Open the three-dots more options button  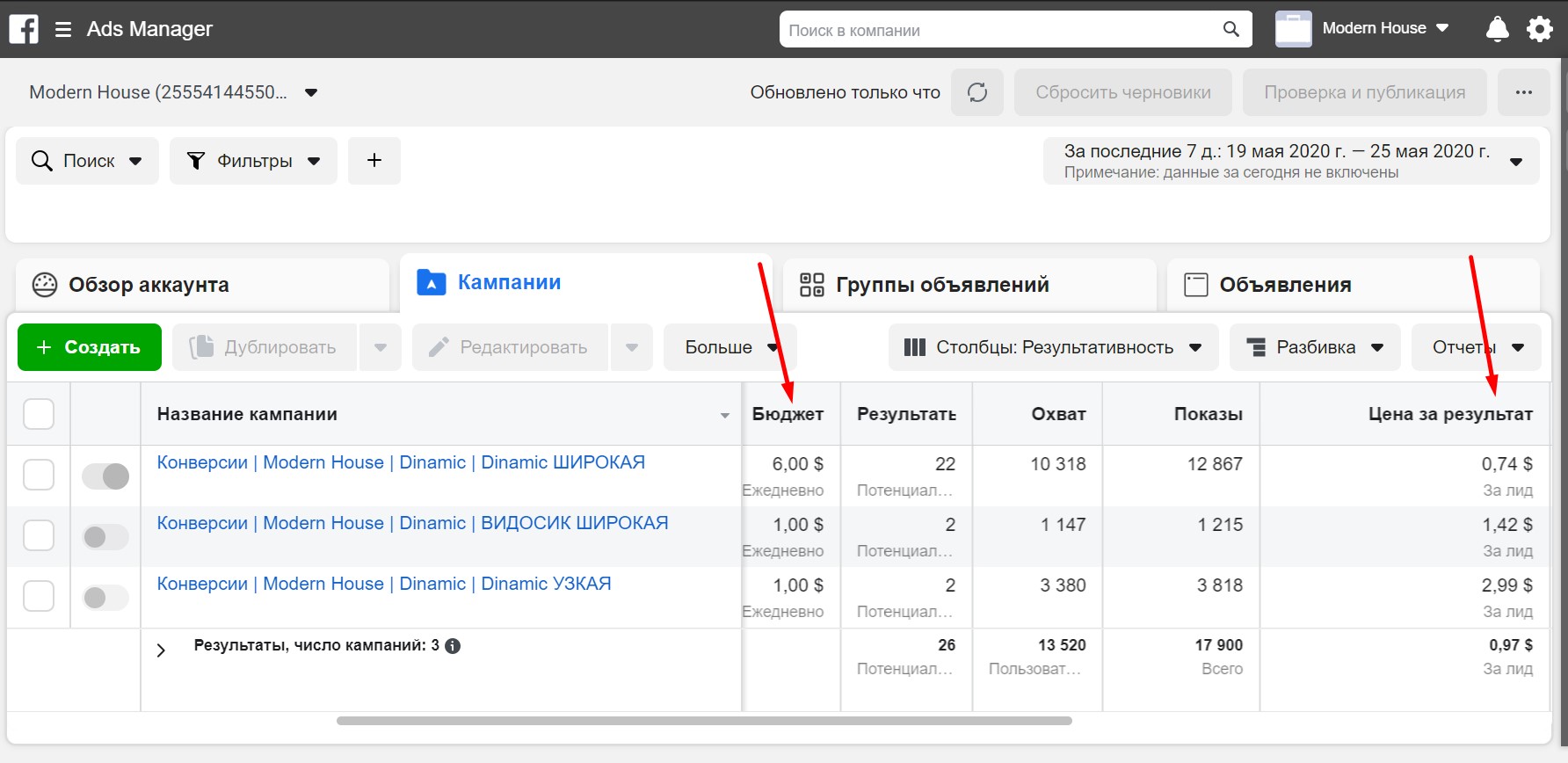tap(1524, 92)
